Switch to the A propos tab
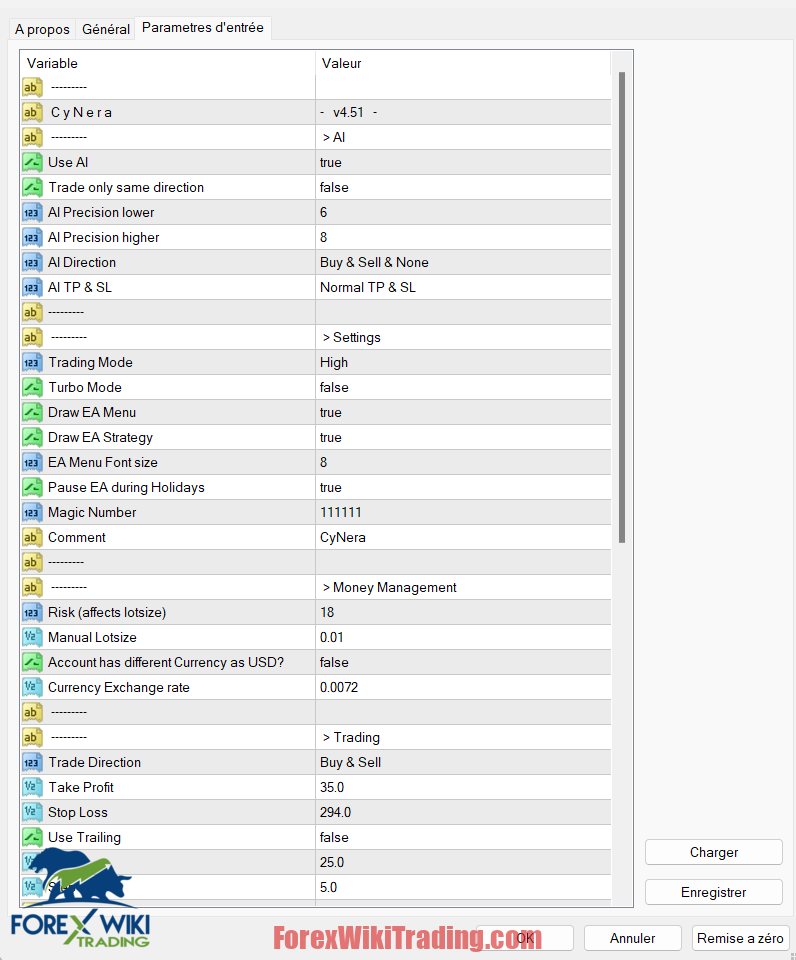 [42, 29]
